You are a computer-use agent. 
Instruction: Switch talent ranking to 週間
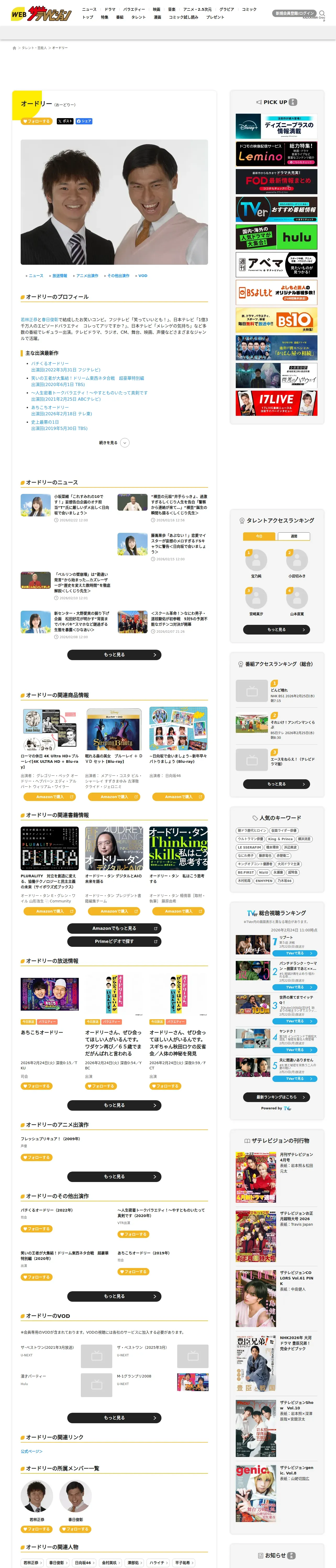(x=294, y=536)
